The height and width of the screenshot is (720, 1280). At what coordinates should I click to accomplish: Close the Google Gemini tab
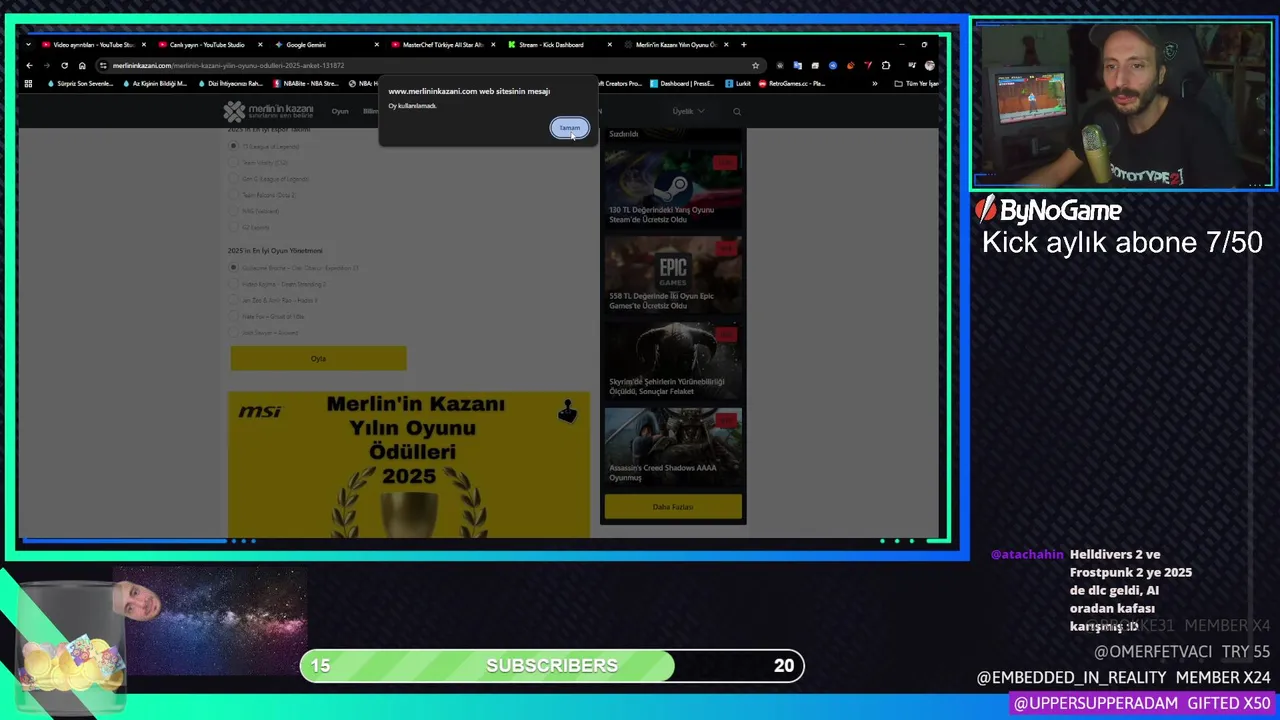(x=377, y=45)
